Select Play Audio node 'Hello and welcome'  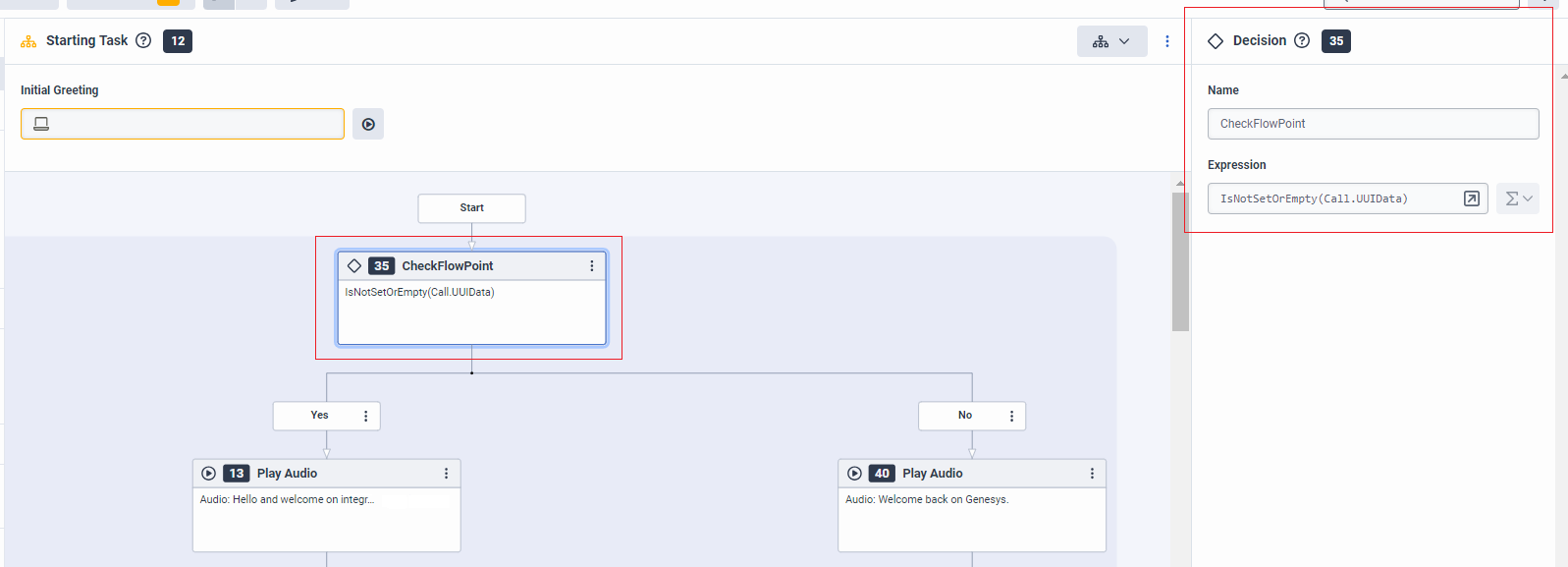(x=327, y=505)
